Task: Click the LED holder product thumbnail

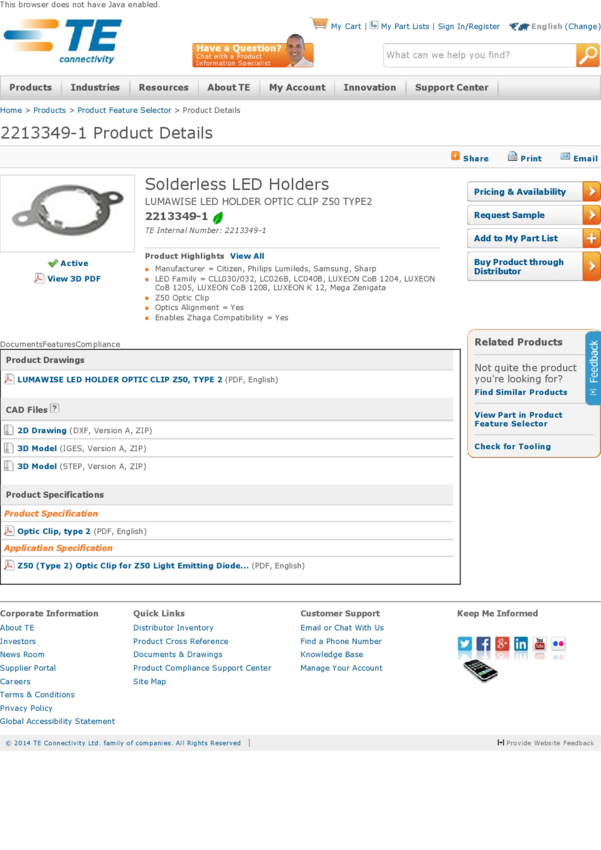Action: (67, 213)
